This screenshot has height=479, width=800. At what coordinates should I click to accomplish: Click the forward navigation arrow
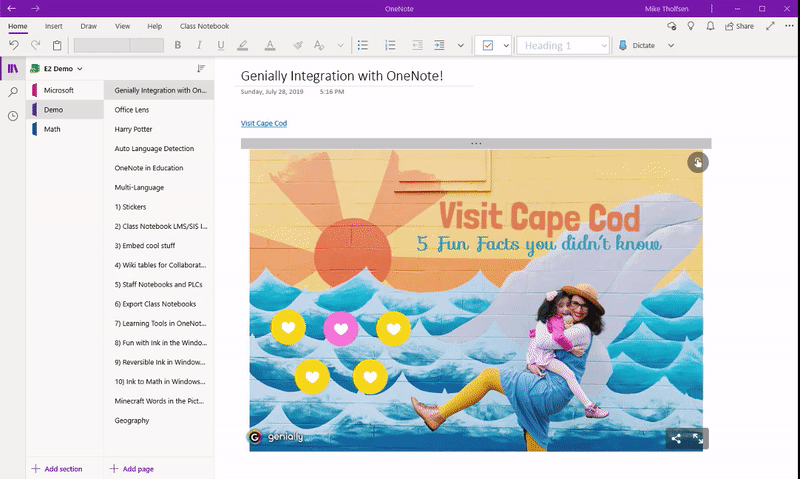(x=35, y=8)
